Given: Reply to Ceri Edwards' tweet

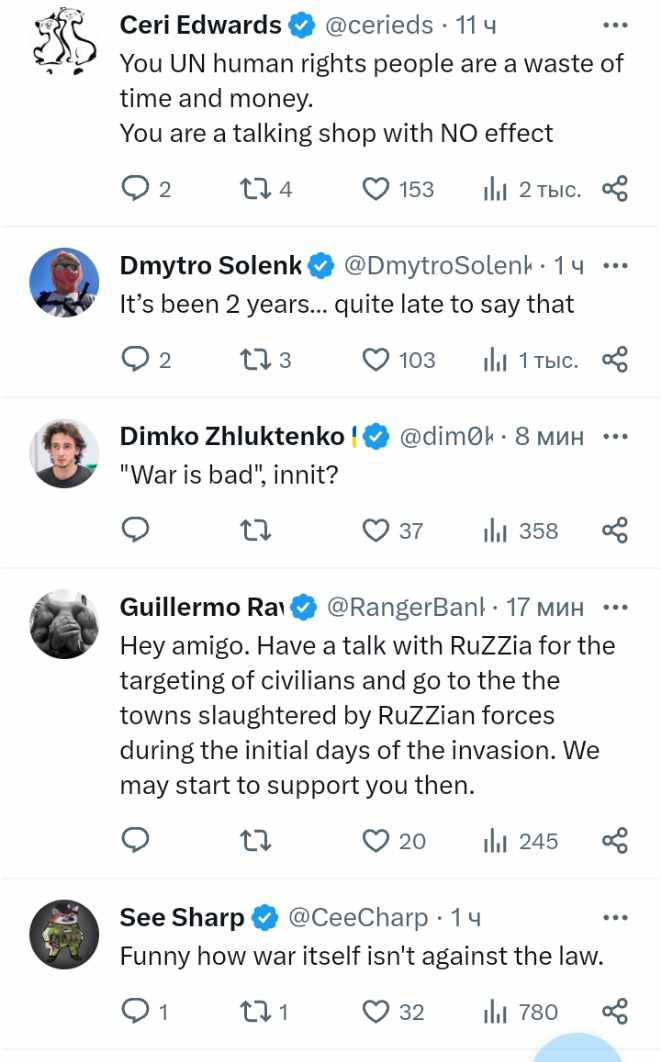Looking at the screenshot, I should 135,188.
